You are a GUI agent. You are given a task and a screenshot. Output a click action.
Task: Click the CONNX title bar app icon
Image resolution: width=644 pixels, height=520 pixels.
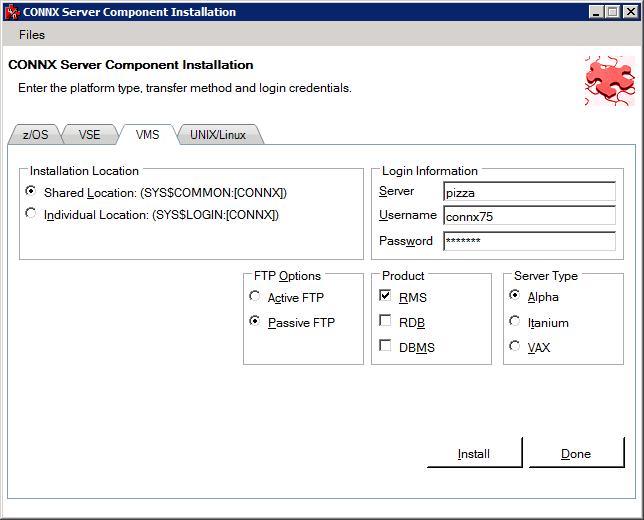(x=12, y=12)
